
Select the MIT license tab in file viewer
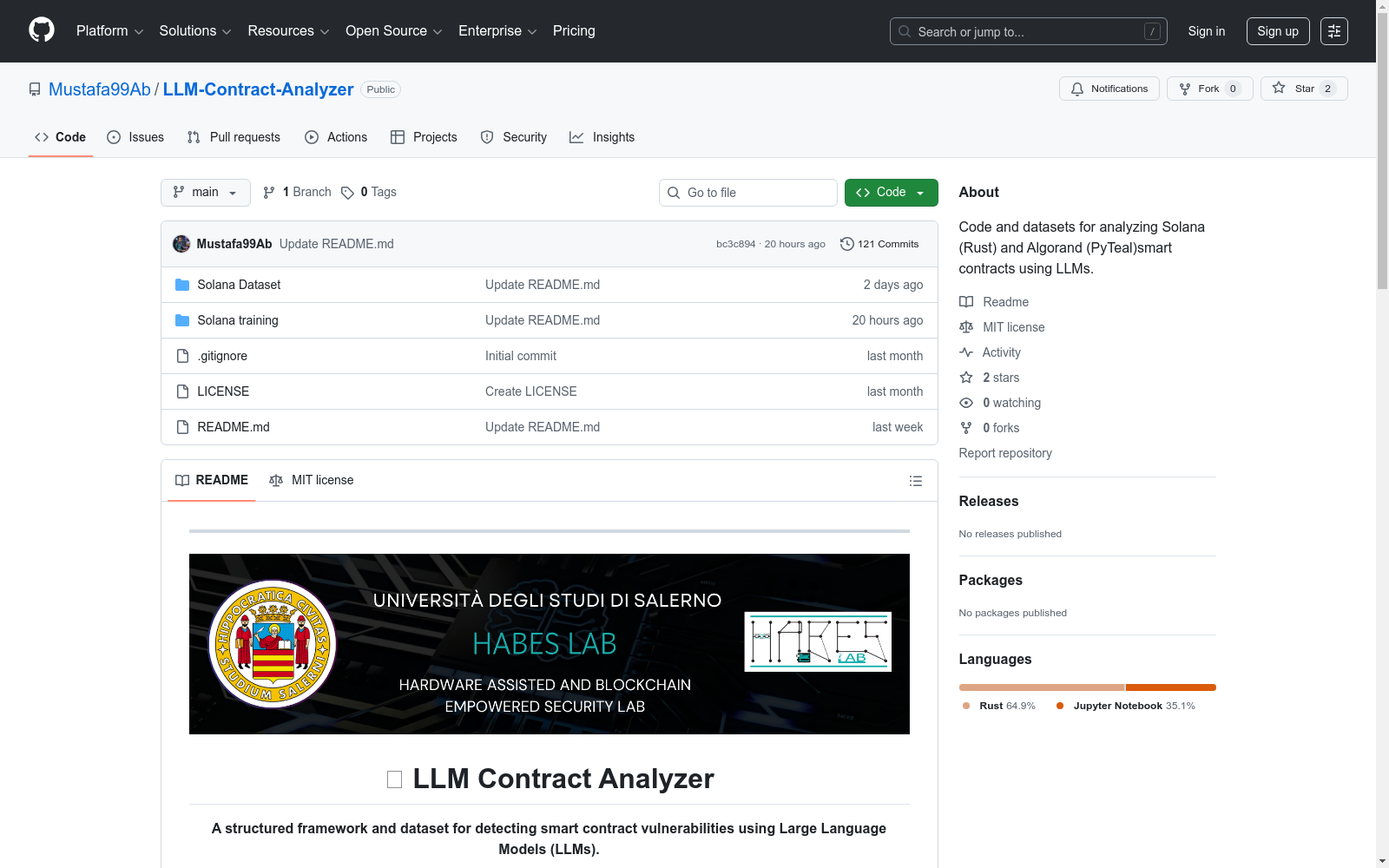point(312,480)
